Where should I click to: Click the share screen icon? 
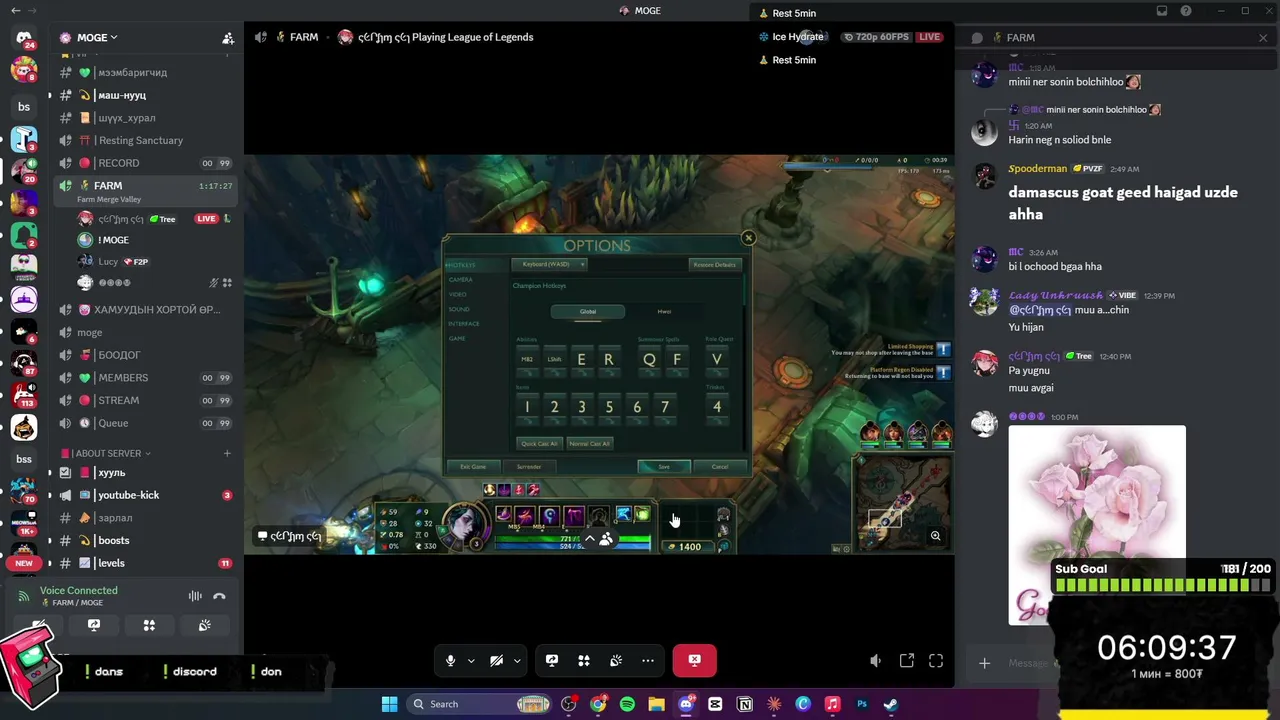point(552,660)
